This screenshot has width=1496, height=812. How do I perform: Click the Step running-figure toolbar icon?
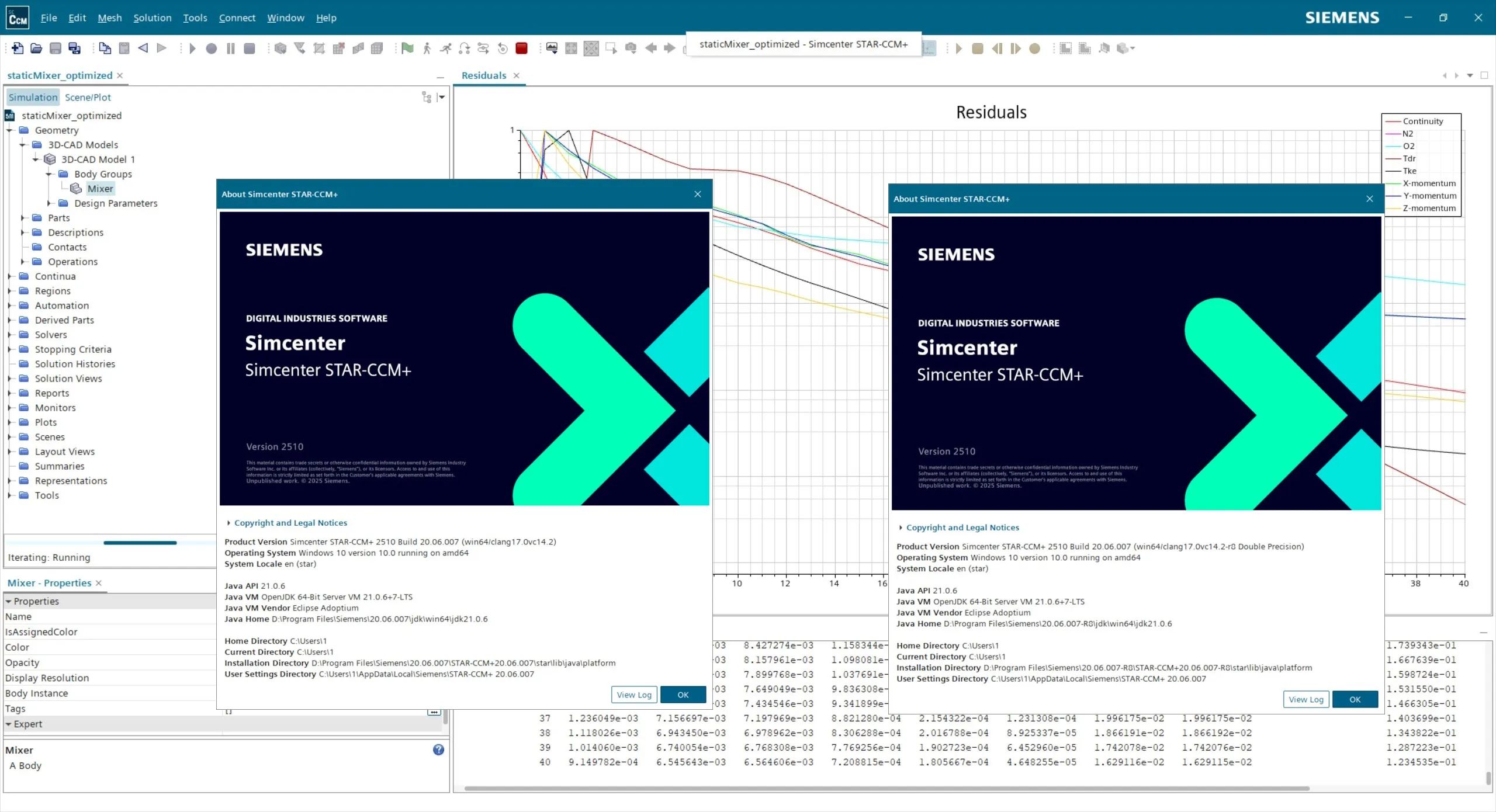tap(427, 48)
